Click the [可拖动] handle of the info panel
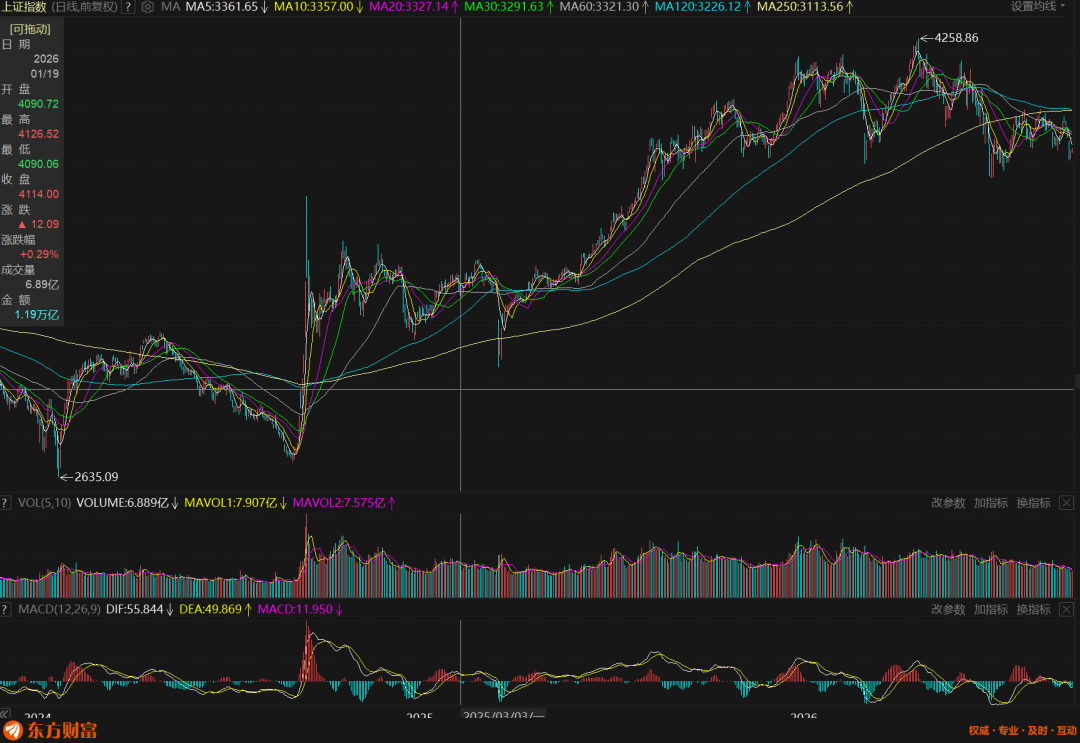 pos(30,29)
